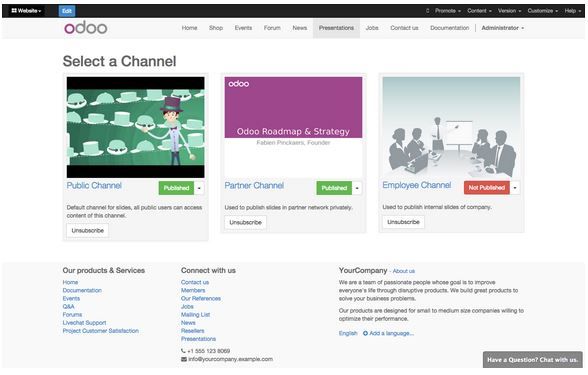This screenshot has width=588, height=375.
Task: Open the Mailing List footer link
Action: [x=195, y=315]
